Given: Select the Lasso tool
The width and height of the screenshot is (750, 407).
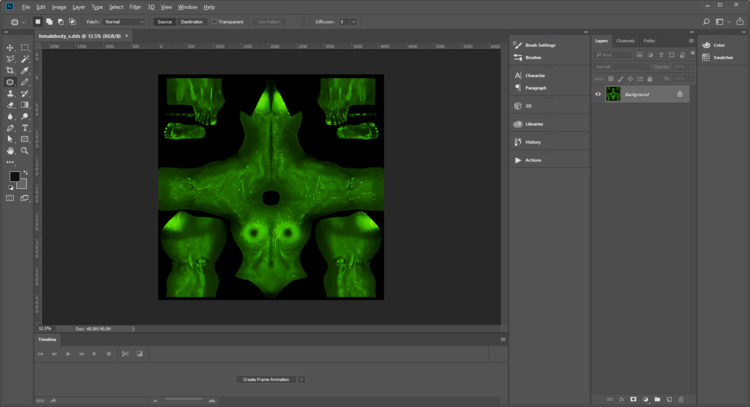Looking at the screenshot, I should pyautogui.click(x=10, y=59).
